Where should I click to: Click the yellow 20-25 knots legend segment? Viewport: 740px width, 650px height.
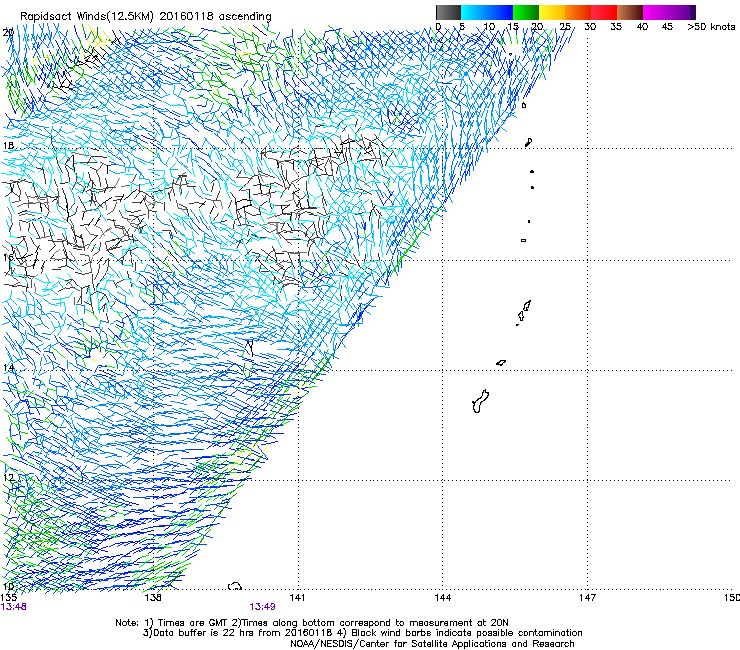(552, 12)
